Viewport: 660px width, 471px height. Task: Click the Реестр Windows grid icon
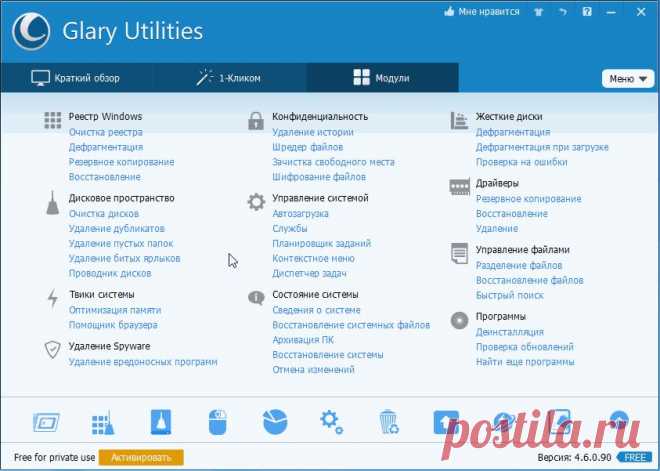[x=53, y=120]
